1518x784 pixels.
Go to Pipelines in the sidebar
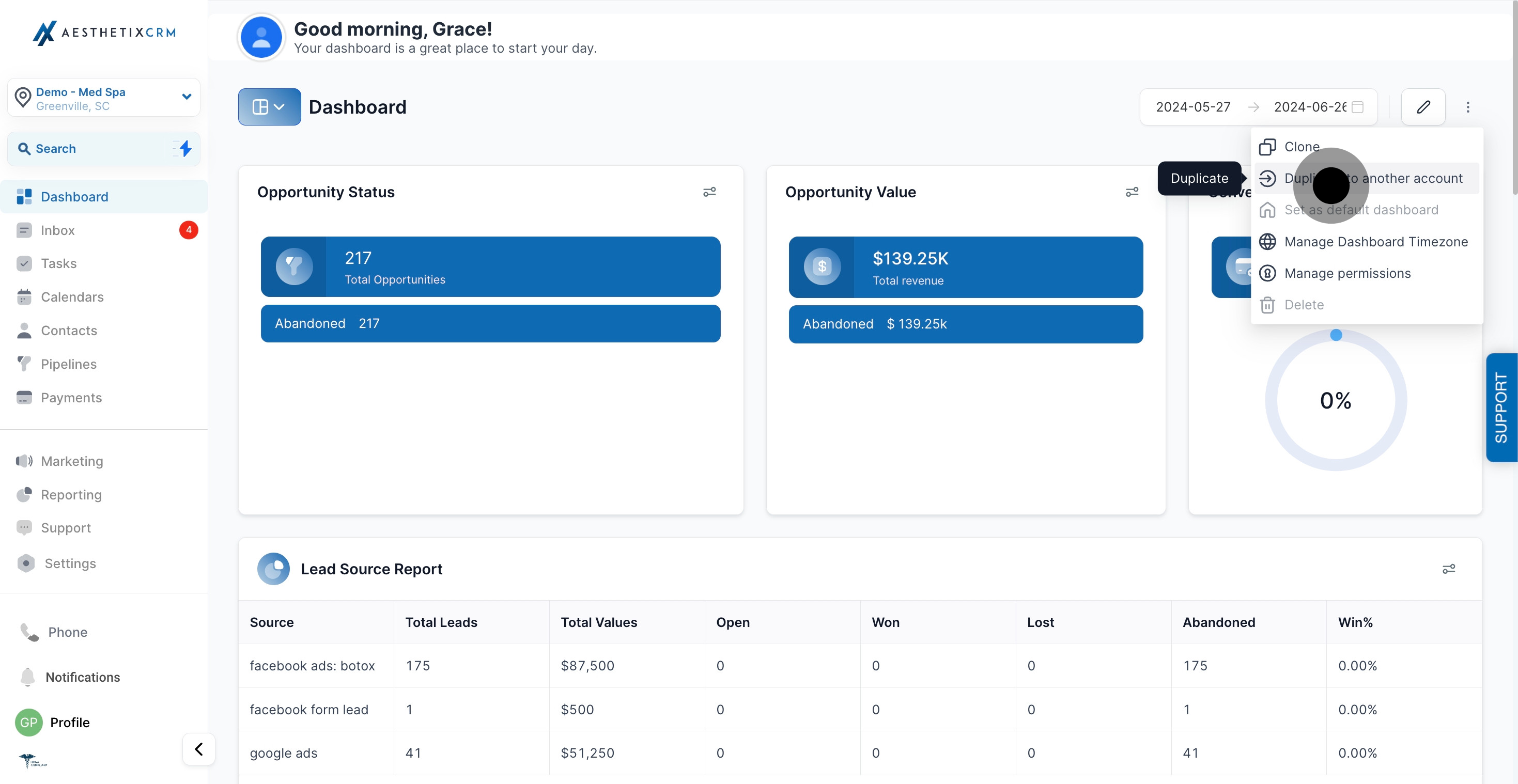[68, 364]
